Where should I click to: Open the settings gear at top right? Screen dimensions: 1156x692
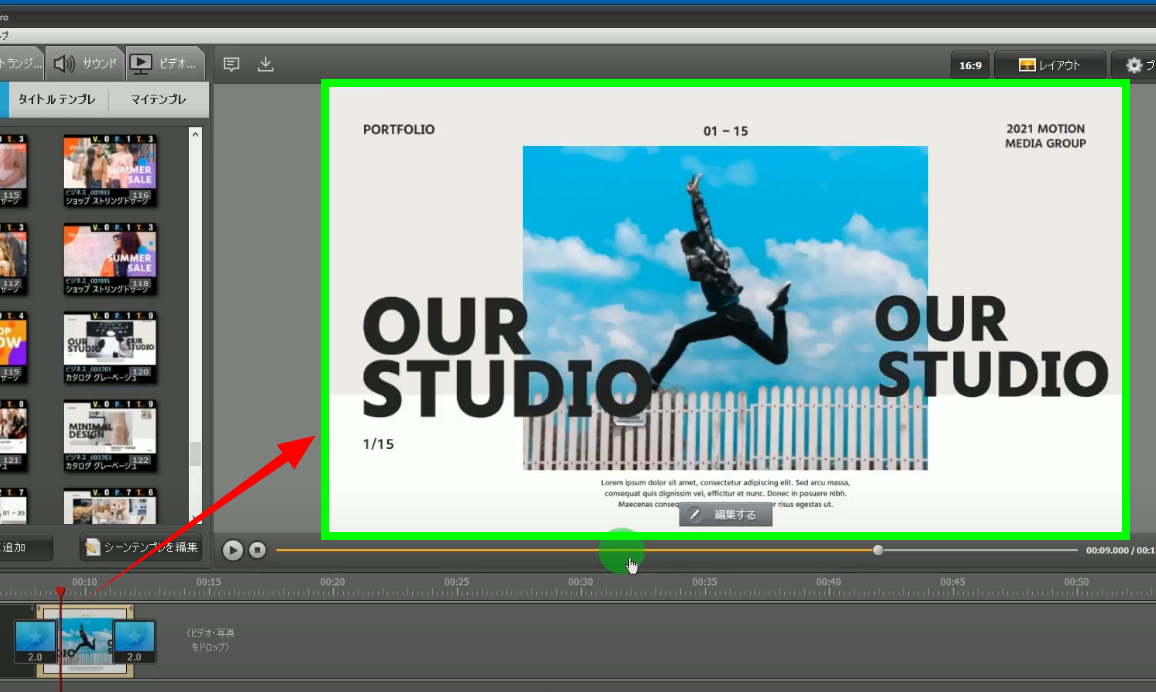tap(1134, 65)
